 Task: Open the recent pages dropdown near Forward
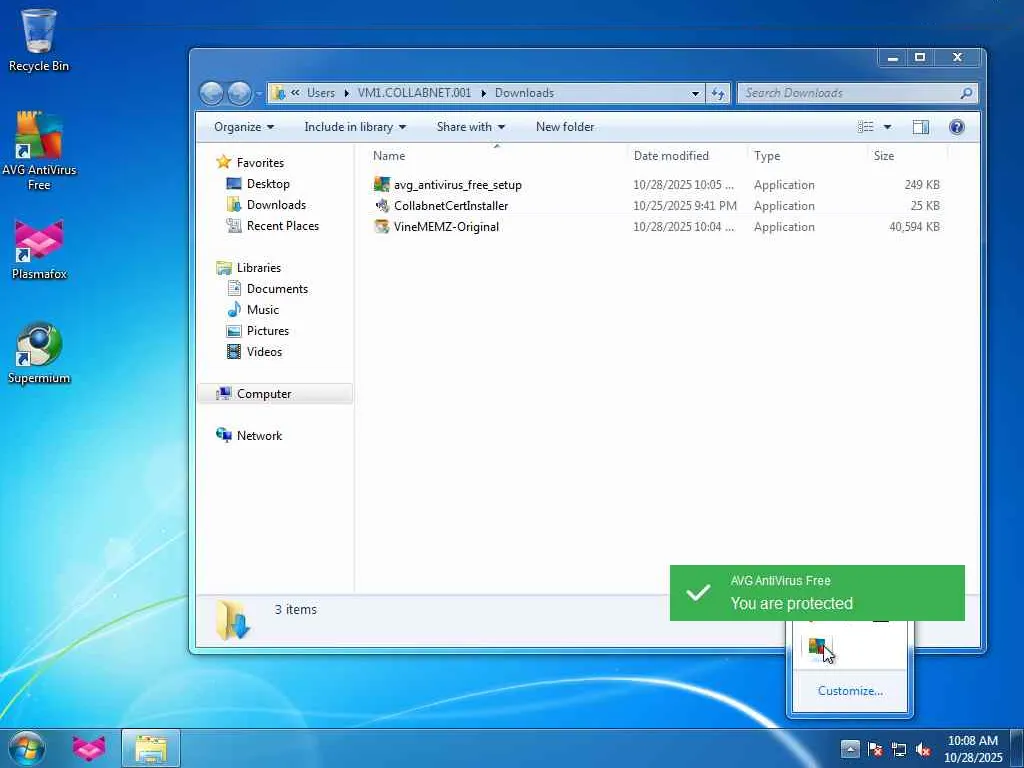point(259,93)
